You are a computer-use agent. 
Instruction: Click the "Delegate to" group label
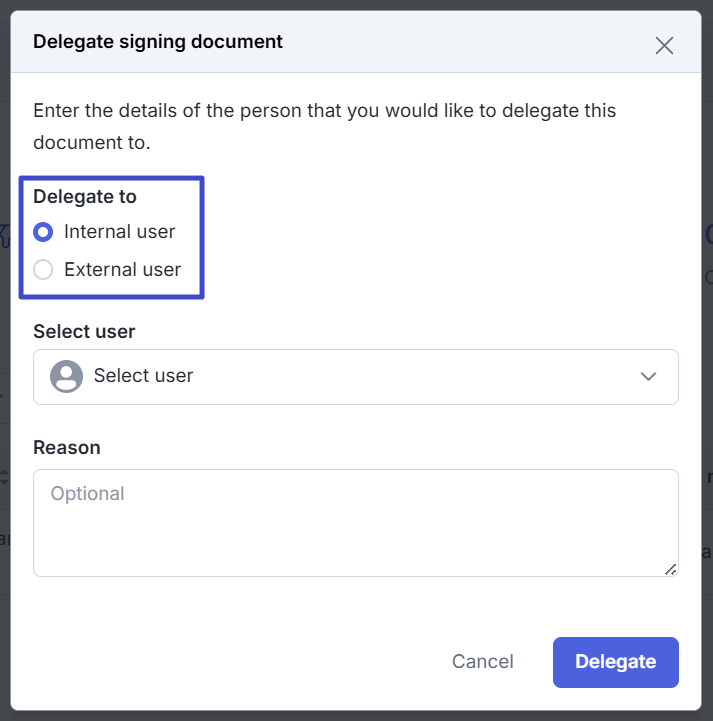pyautogui.click(x=85, y=196)
